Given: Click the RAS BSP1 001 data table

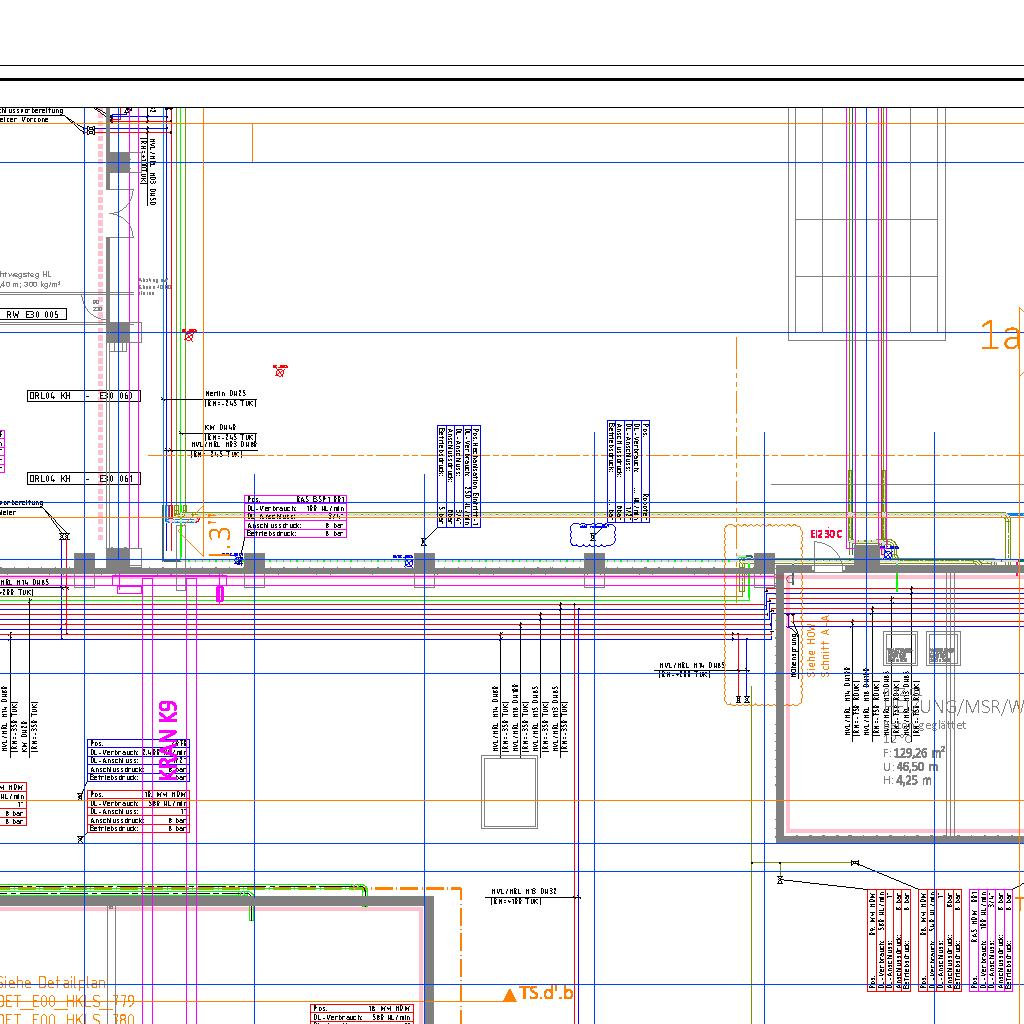Looking at the screenshot, I should point(295,516).
